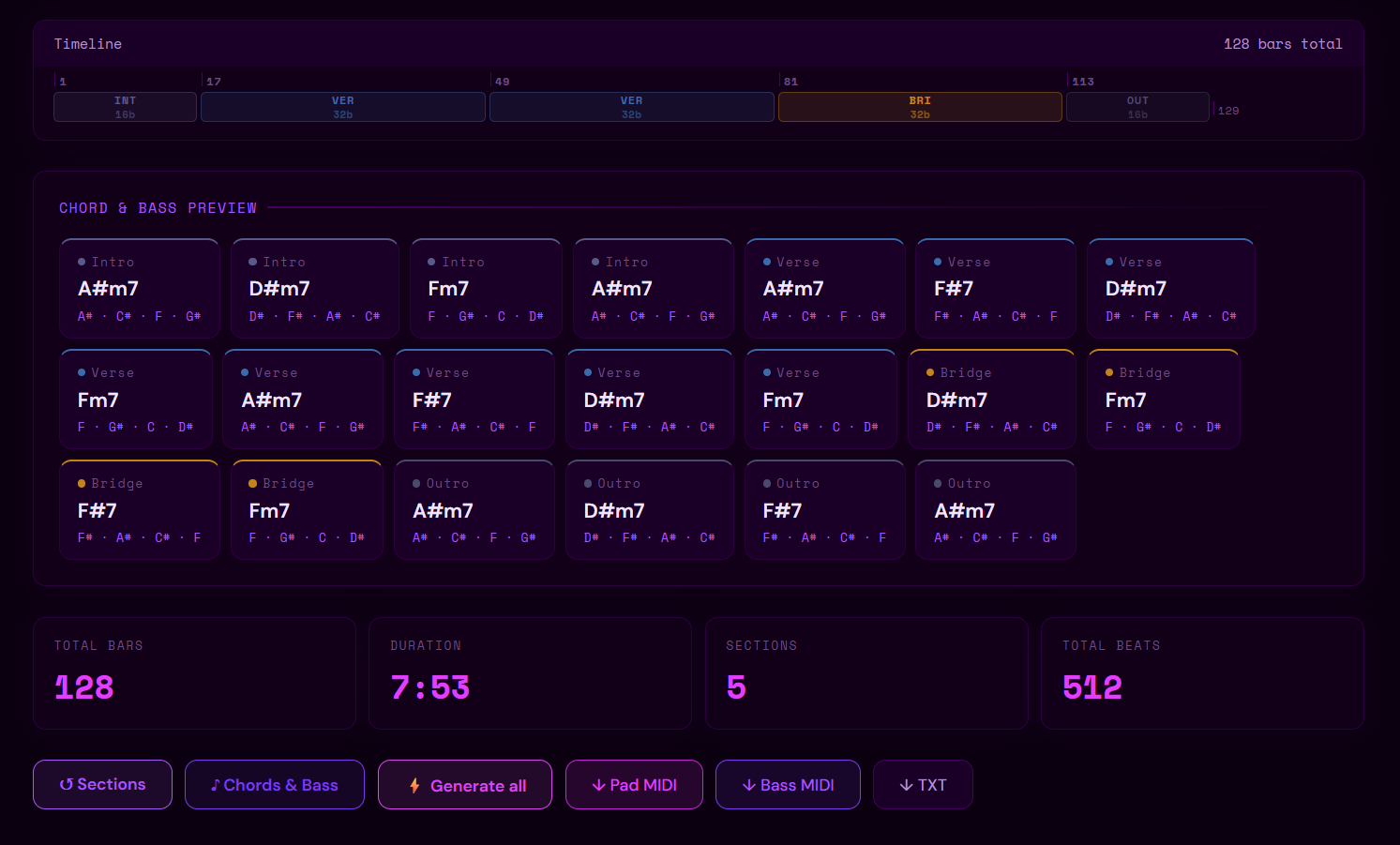Select the Outro F#7 chord card

(824, 510)
